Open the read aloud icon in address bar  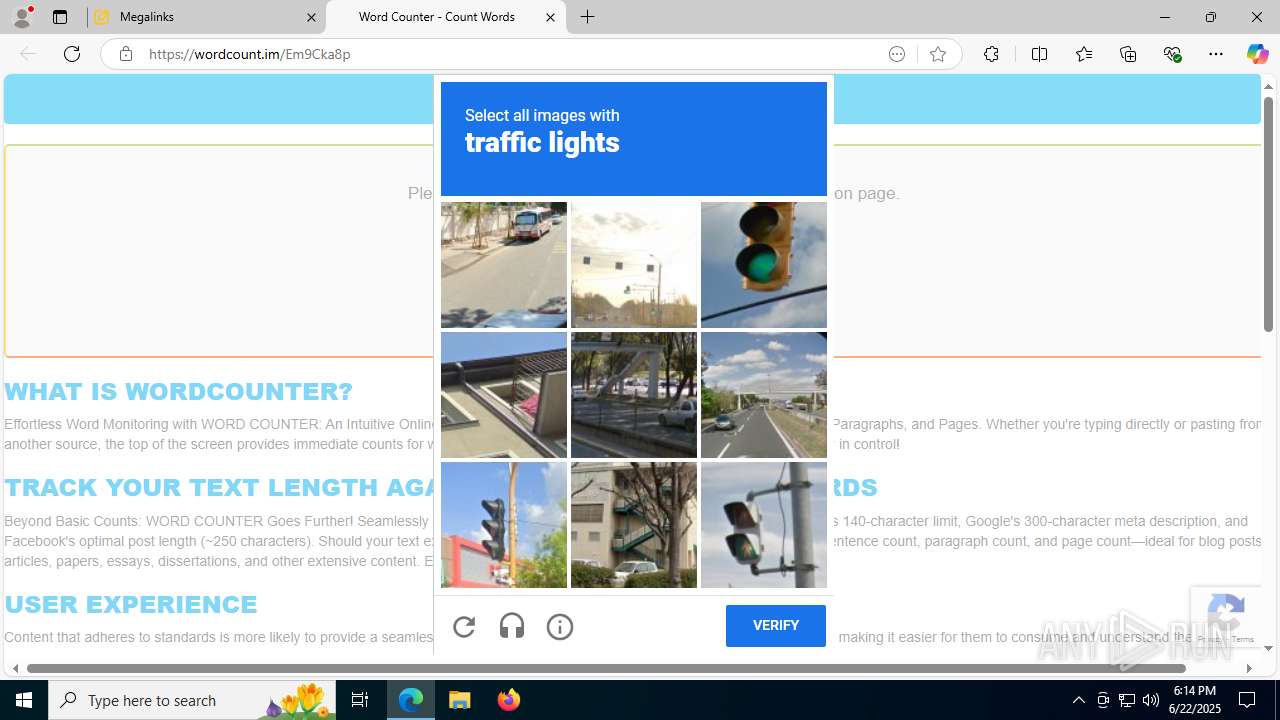pyautogui.click(x=897, y=54)
